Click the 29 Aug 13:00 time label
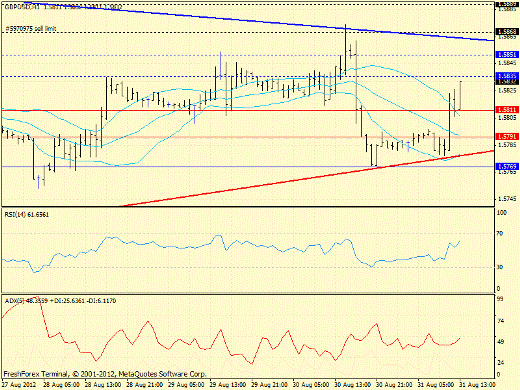 pos(228,385)
